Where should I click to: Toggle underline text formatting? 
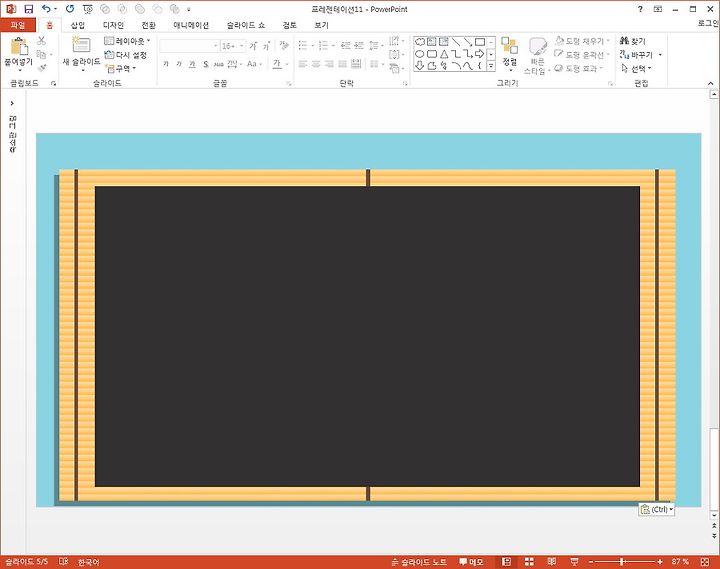(192, 64)
